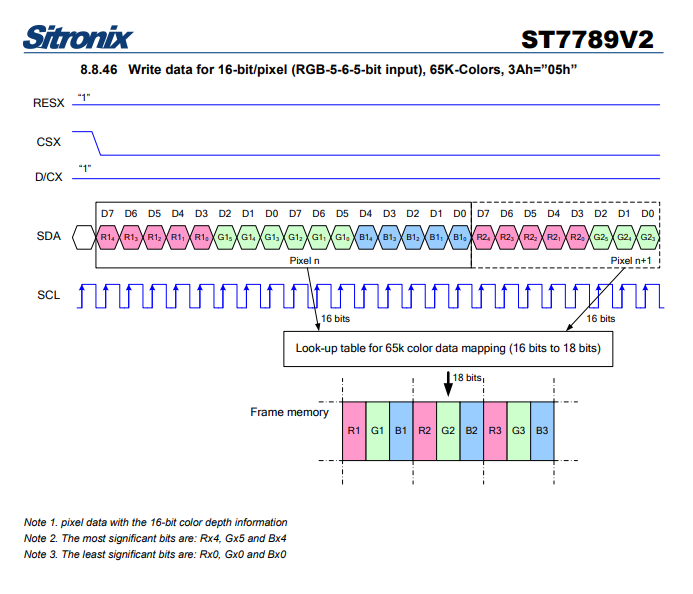Image resolution: width=693 pixels, height=594 pixels.
Task: Click the SDA signal label
Action: click(x=49, y=236)
